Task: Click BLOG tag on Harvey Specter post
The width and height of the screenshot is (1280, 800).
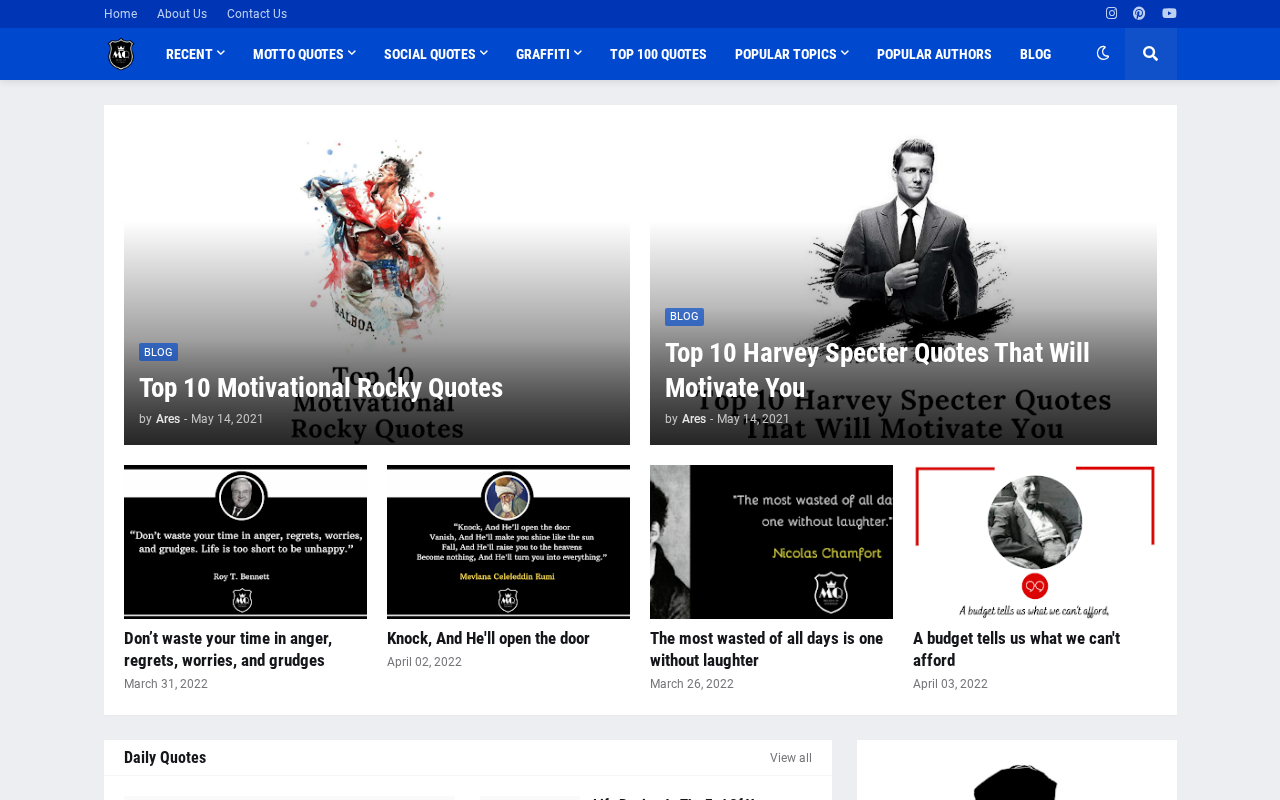Action: [x=684, y=317]
